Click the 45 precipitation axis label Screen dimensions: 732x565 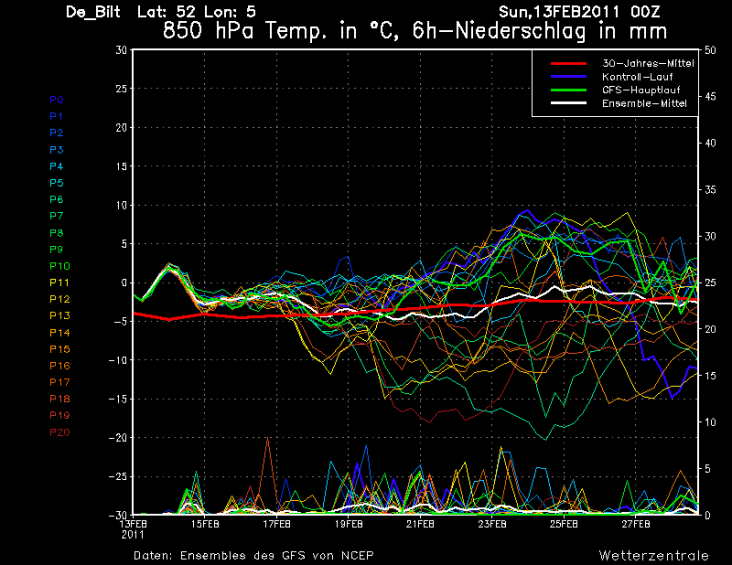[710, 97]
